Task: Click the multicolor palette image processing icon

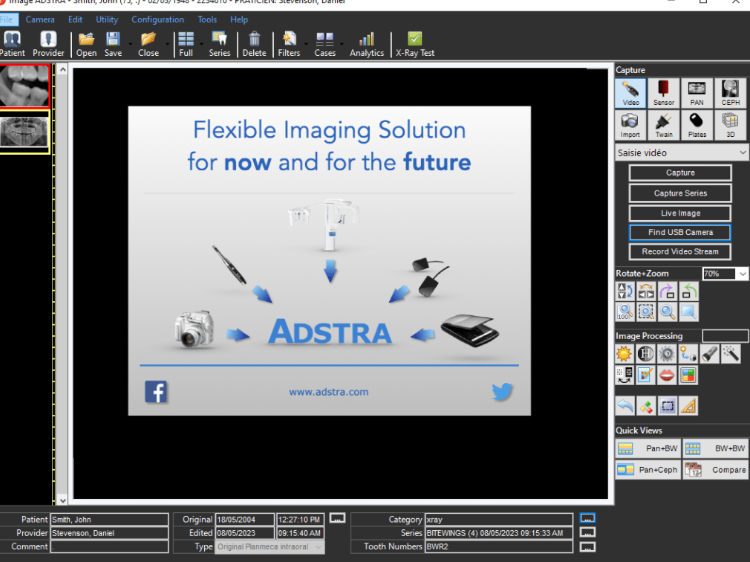Action: [x=688, y=375]
